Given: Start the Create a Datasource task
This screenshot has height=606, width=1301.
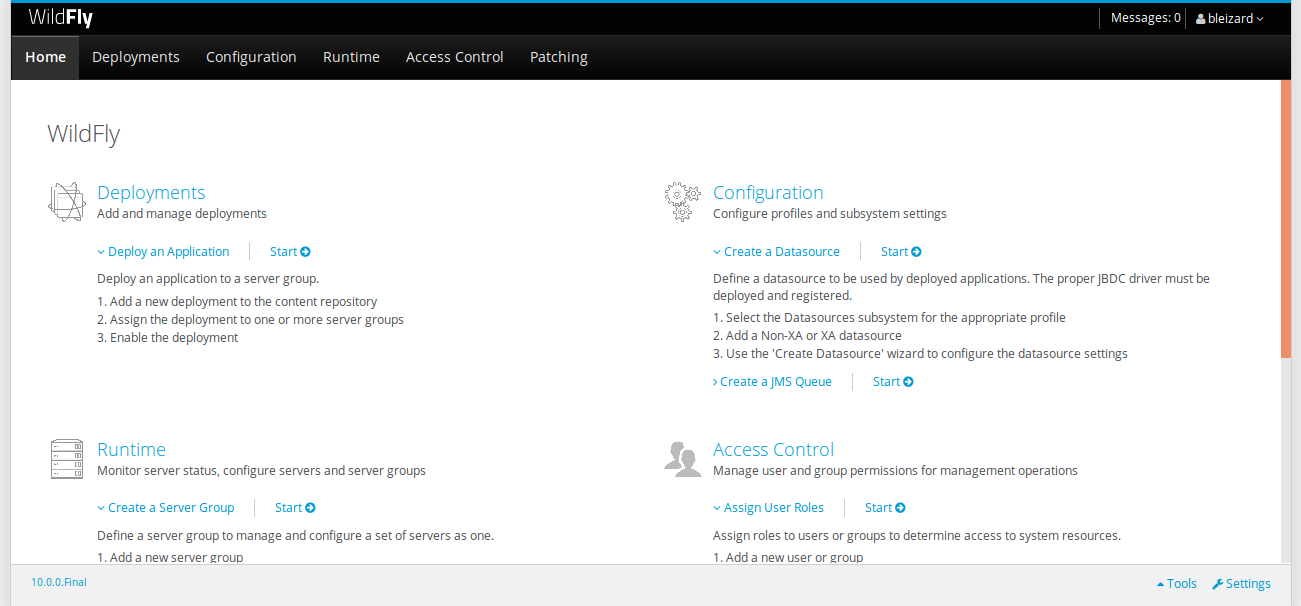Looking at the screenshot, I should point(901,252).
